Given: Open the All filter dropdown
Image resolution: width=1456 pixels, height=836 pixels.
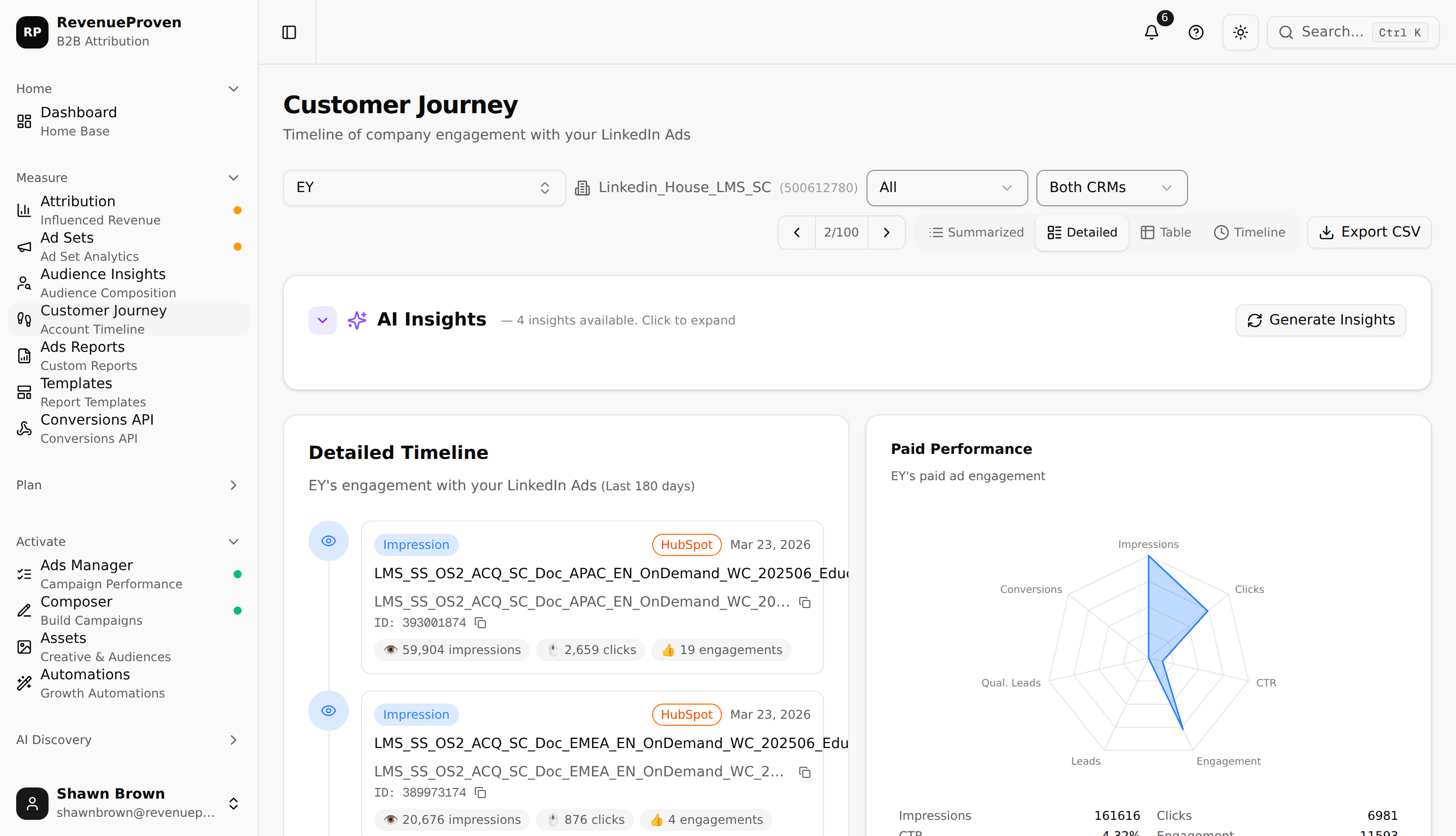Looking at the screenshot, I should [947, 187].
